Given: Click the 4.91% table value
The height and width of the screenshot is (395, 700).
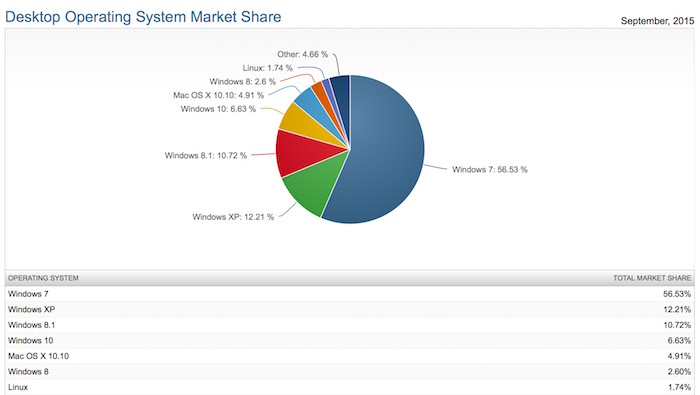Looking at the screenshot, I should (x=679, y=356).
